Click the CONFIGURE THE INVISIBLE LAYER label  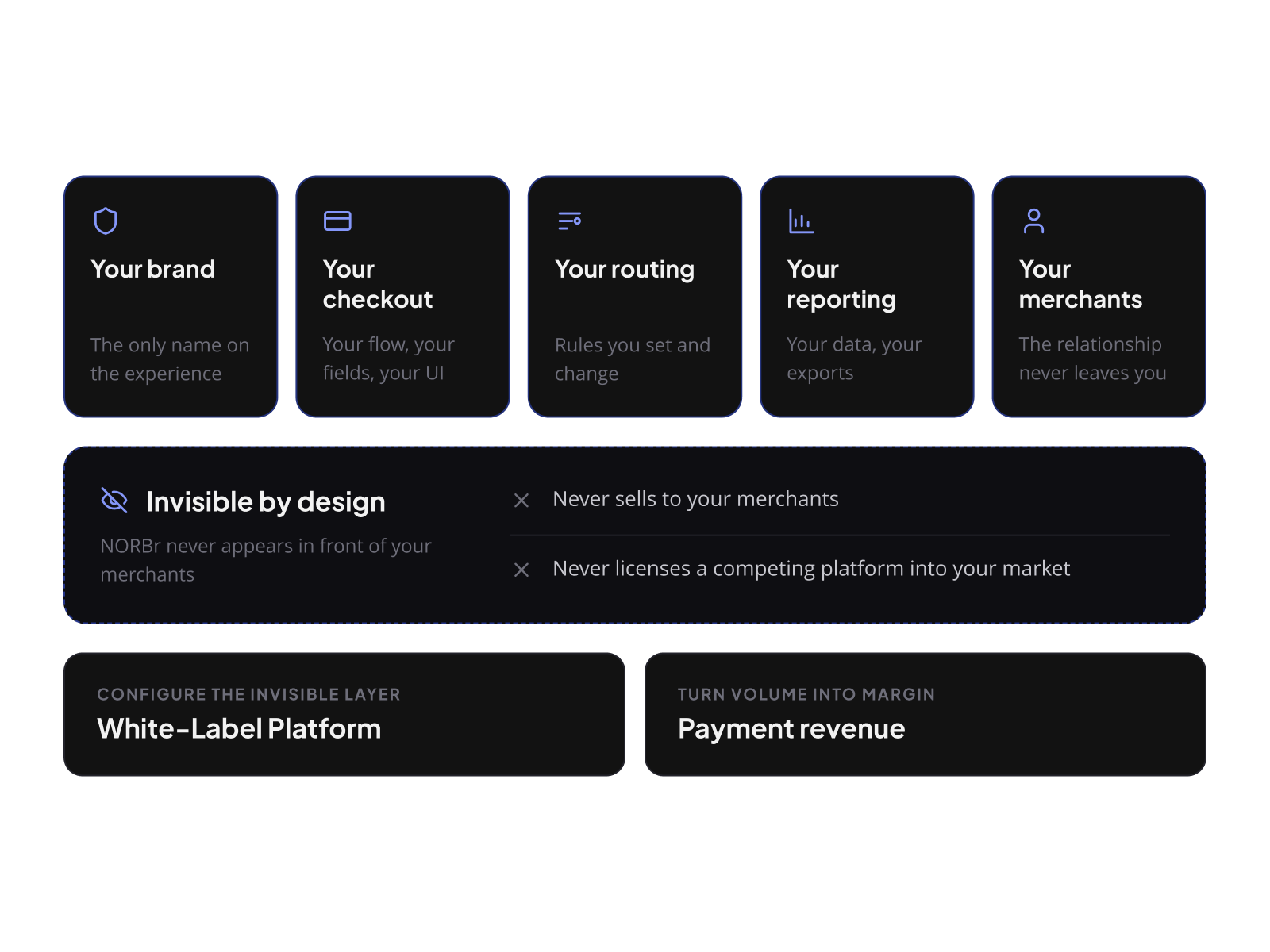(x=248, y=694)
